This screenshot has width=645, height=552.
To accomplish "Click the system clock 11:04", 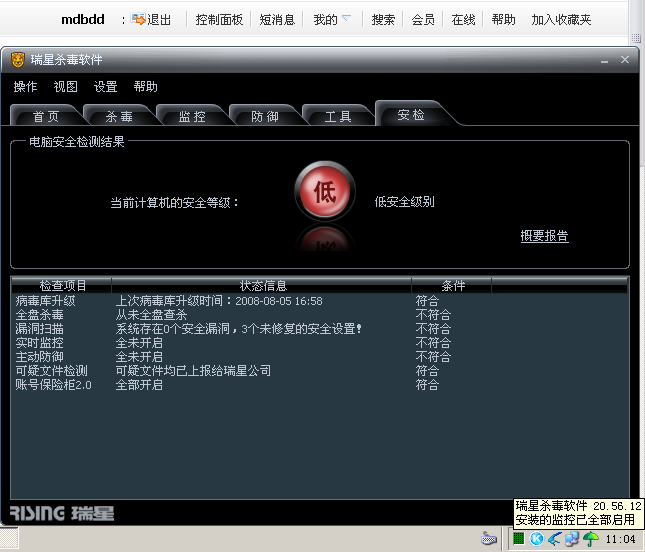I will point(620,539).
